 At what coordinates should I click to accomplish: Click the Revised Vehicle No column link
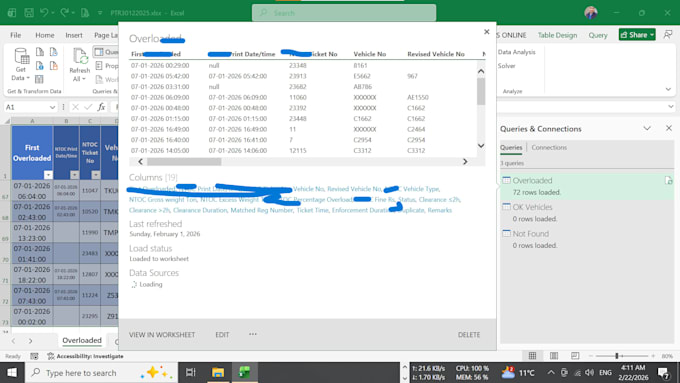354,189
